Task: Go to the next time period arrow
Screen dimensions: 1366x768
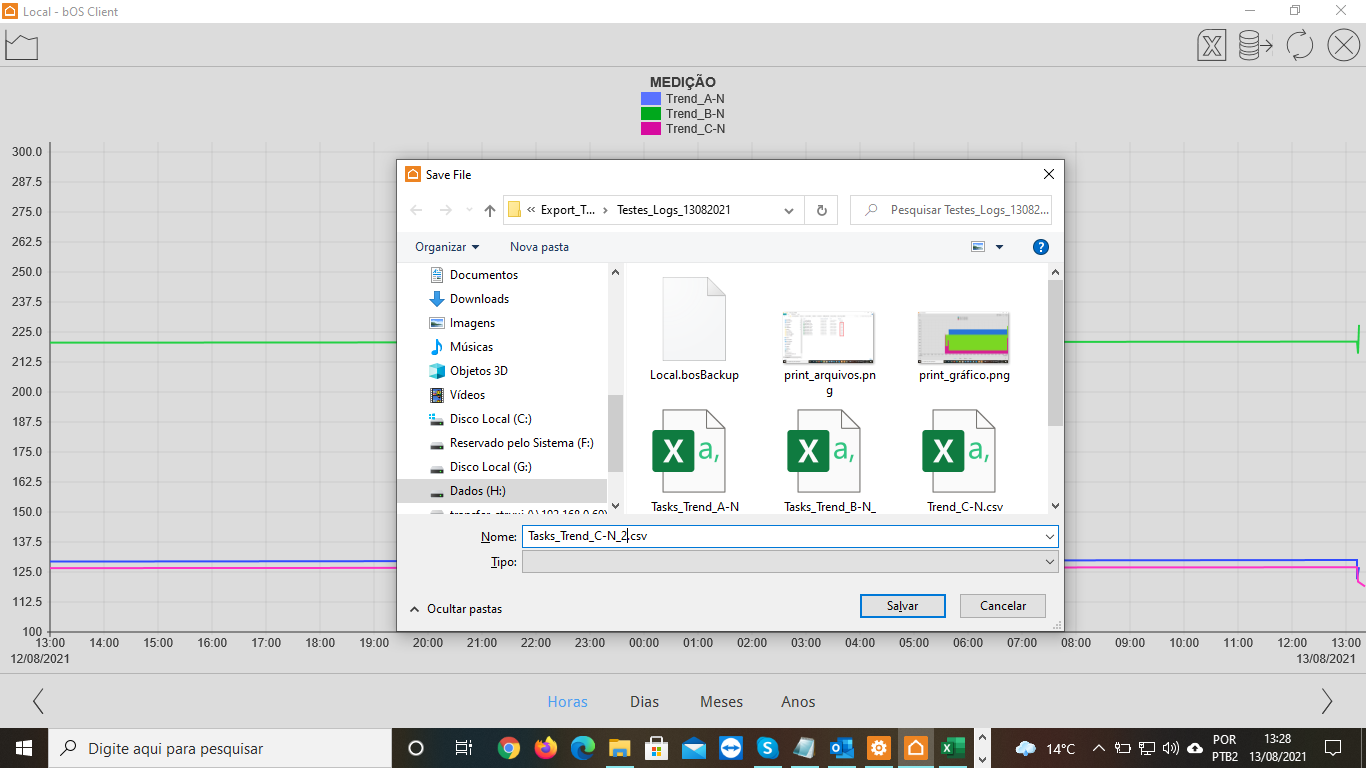Action: pos(1326,701)
